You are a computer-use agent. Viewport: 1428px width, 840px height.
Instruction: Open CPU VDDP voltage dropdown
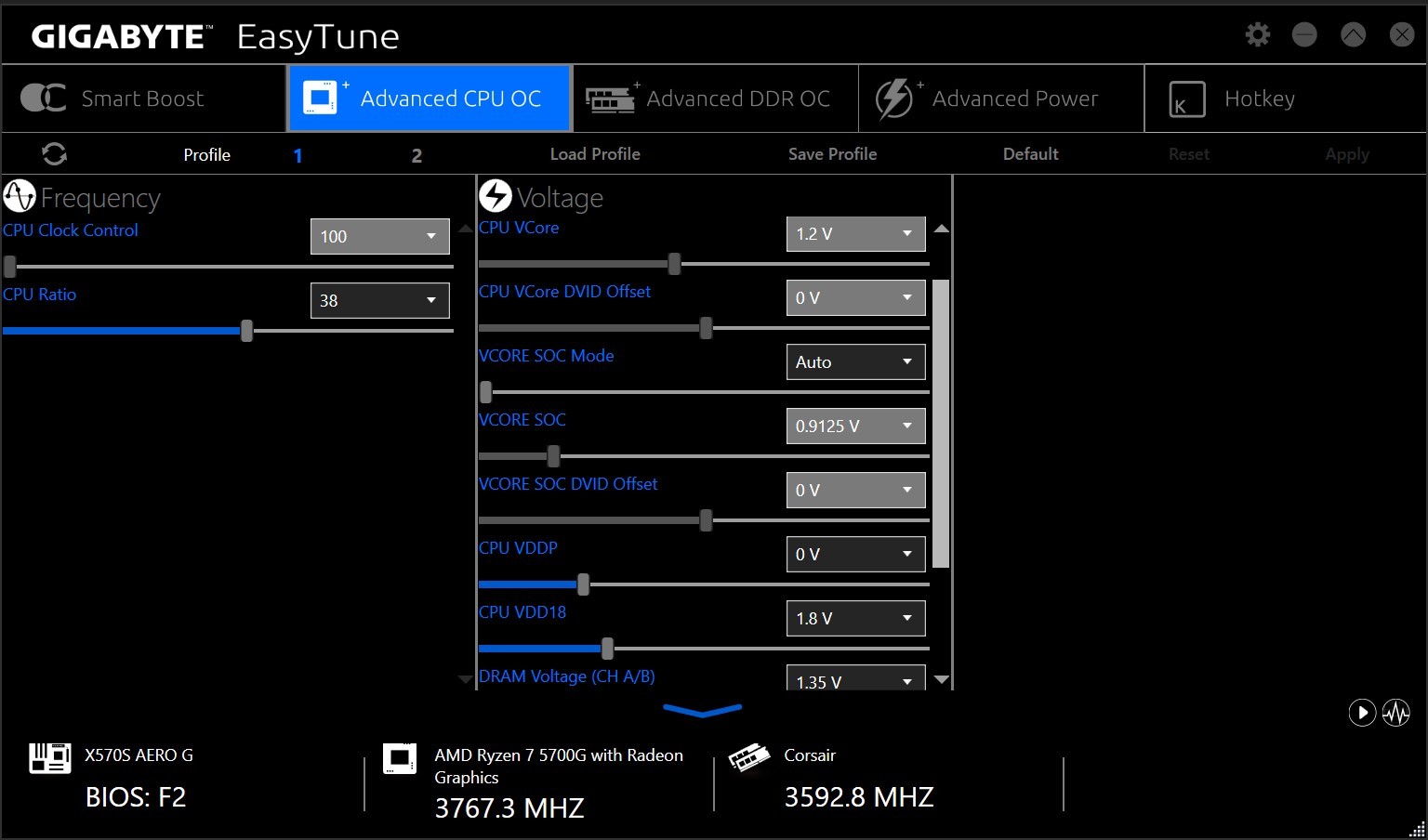click(855, 554)
